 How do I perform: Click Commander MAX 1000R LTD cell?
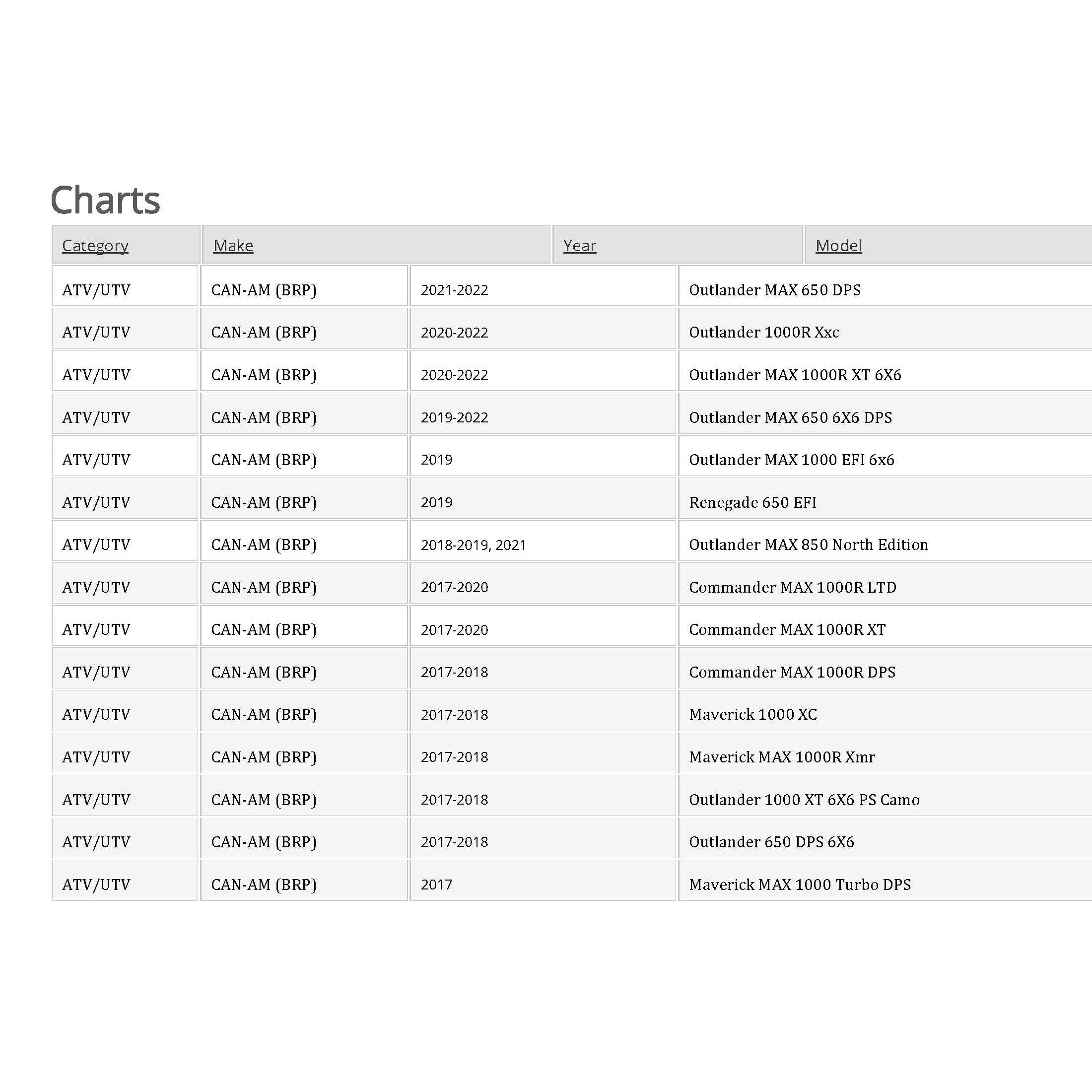click(885, 583)
